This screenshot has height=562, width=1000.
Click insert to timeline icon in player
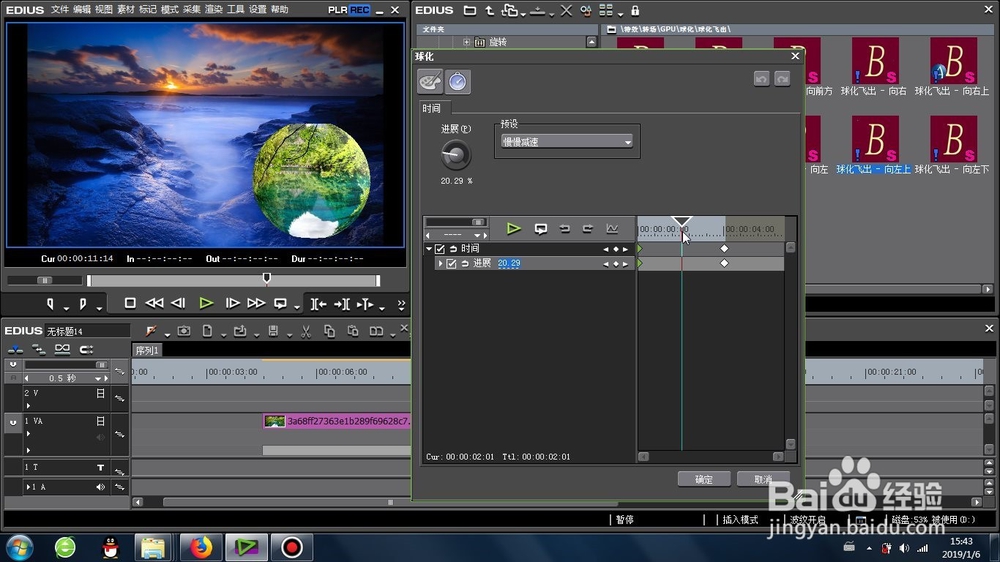point(318,304)
